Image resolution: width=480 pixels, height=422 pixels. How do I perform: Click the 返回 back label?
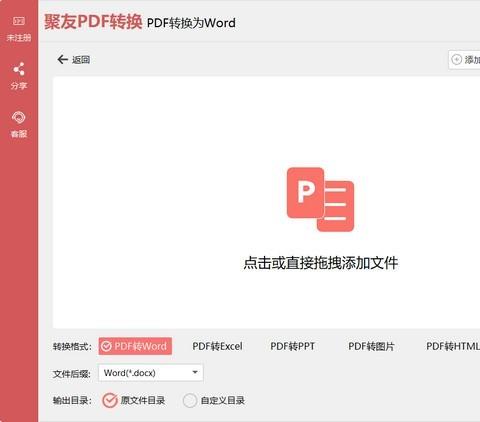coord(81,60)
